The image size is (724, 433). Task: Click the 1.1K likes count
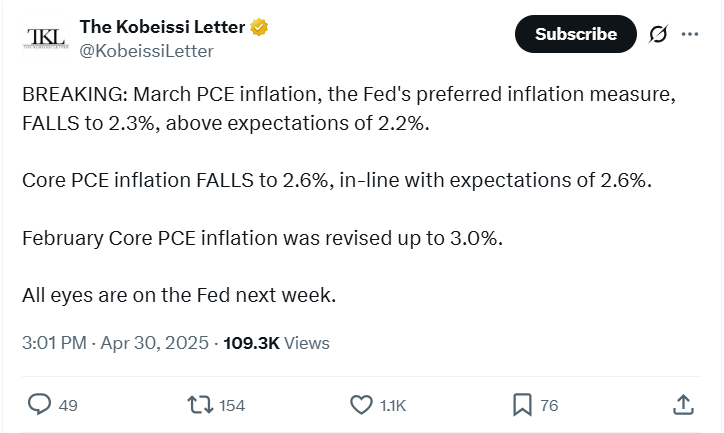click(394, 405)
